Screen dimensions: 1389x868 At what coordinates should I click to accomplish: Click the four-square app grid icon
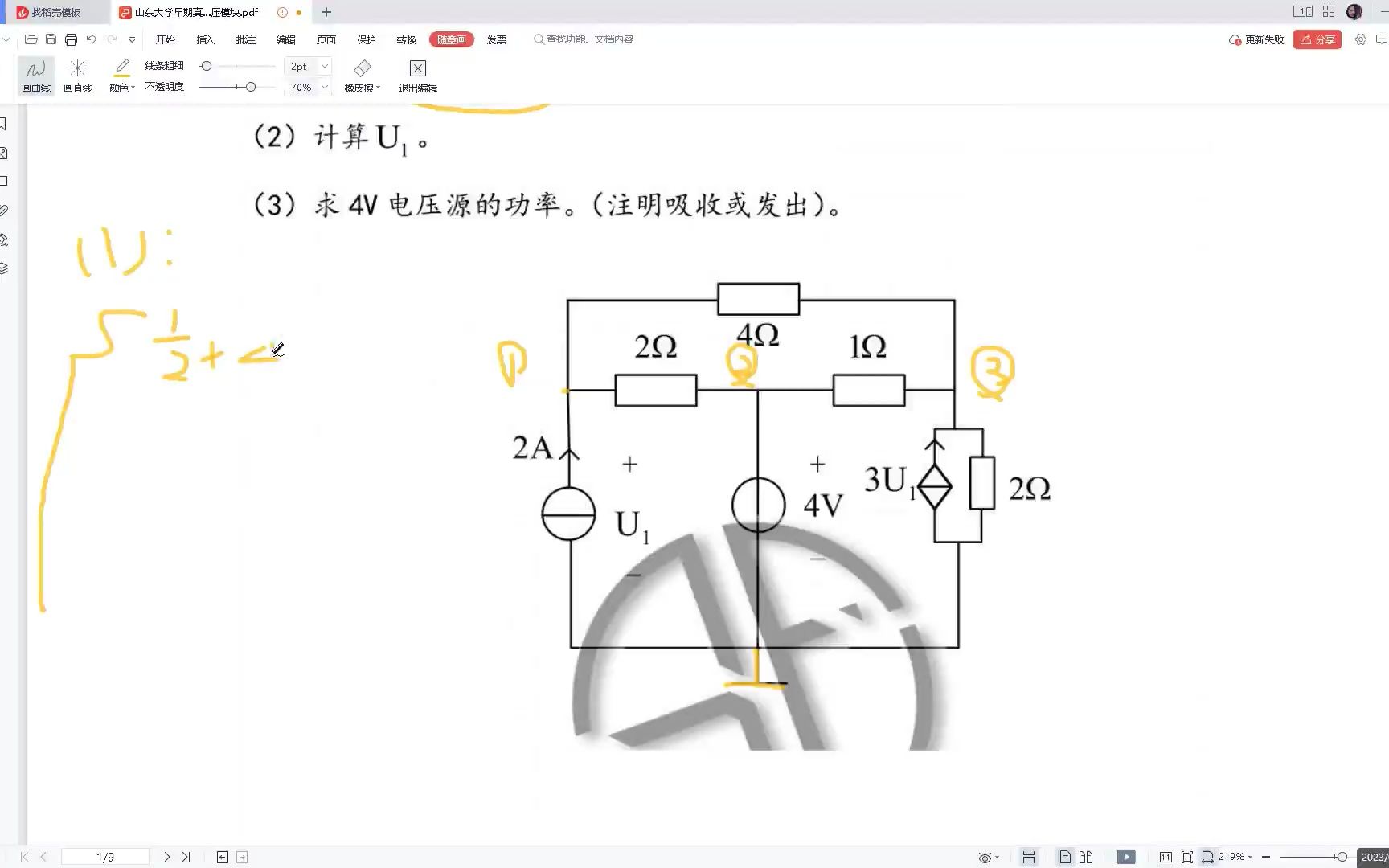pyautogui.click(x=1329, y=12)
